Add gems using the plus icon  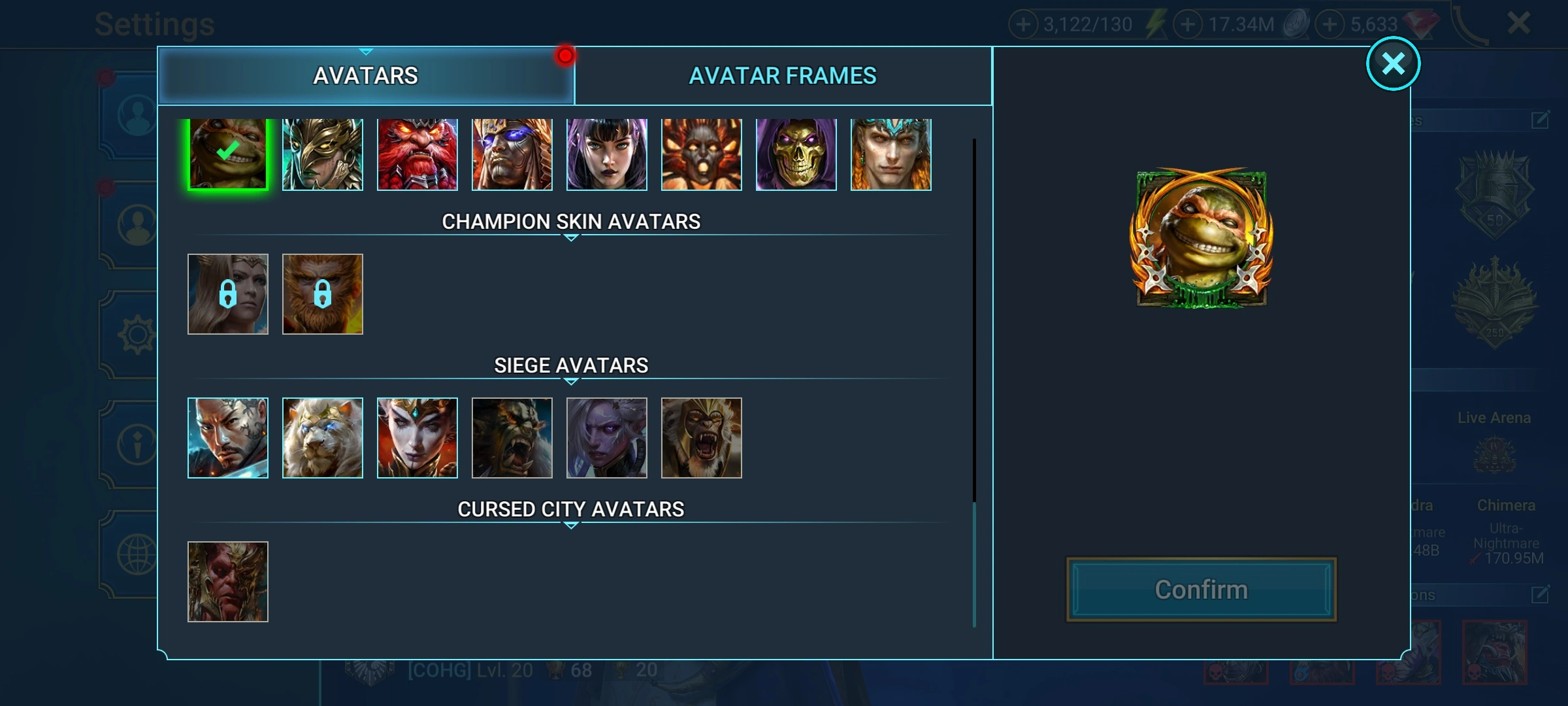[x=1330, y=25]
